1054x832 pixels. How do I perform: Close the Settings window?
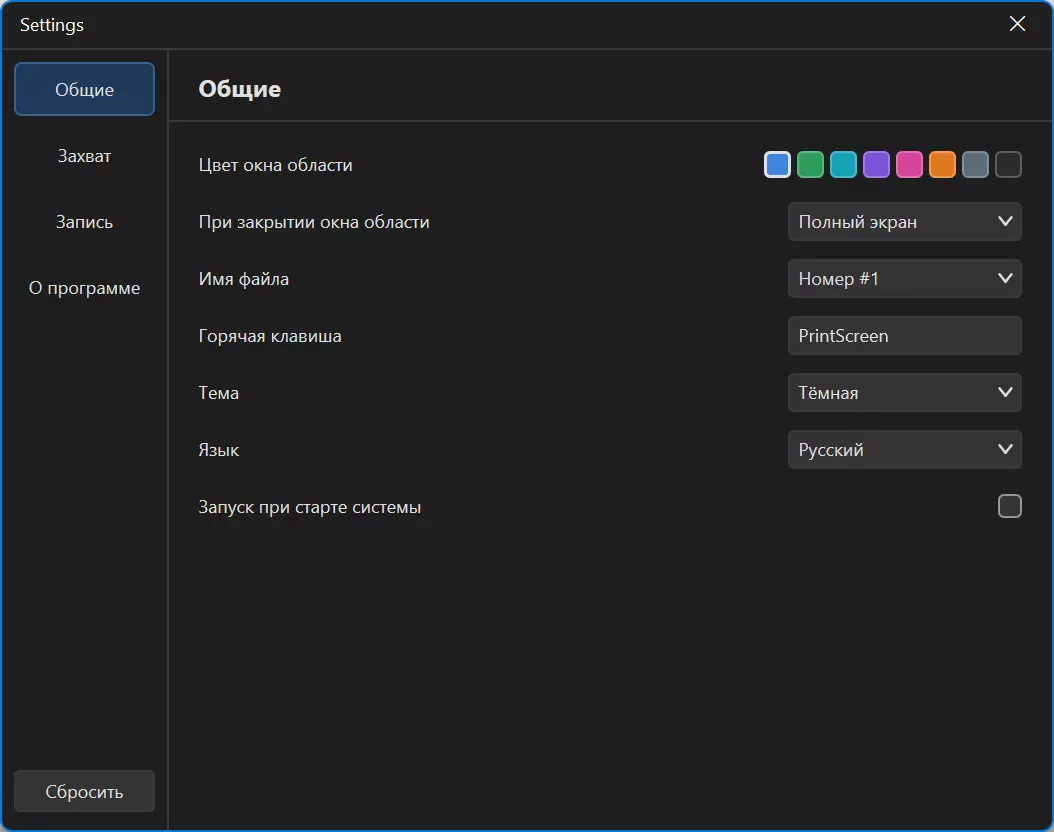1017,24
